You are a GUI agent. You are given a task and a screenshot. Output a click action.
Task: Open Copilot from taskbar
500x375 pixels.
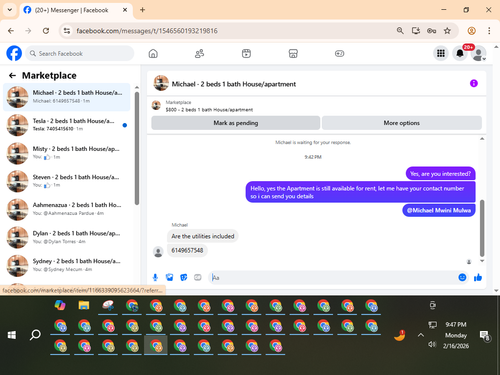(x=60, y=305)
